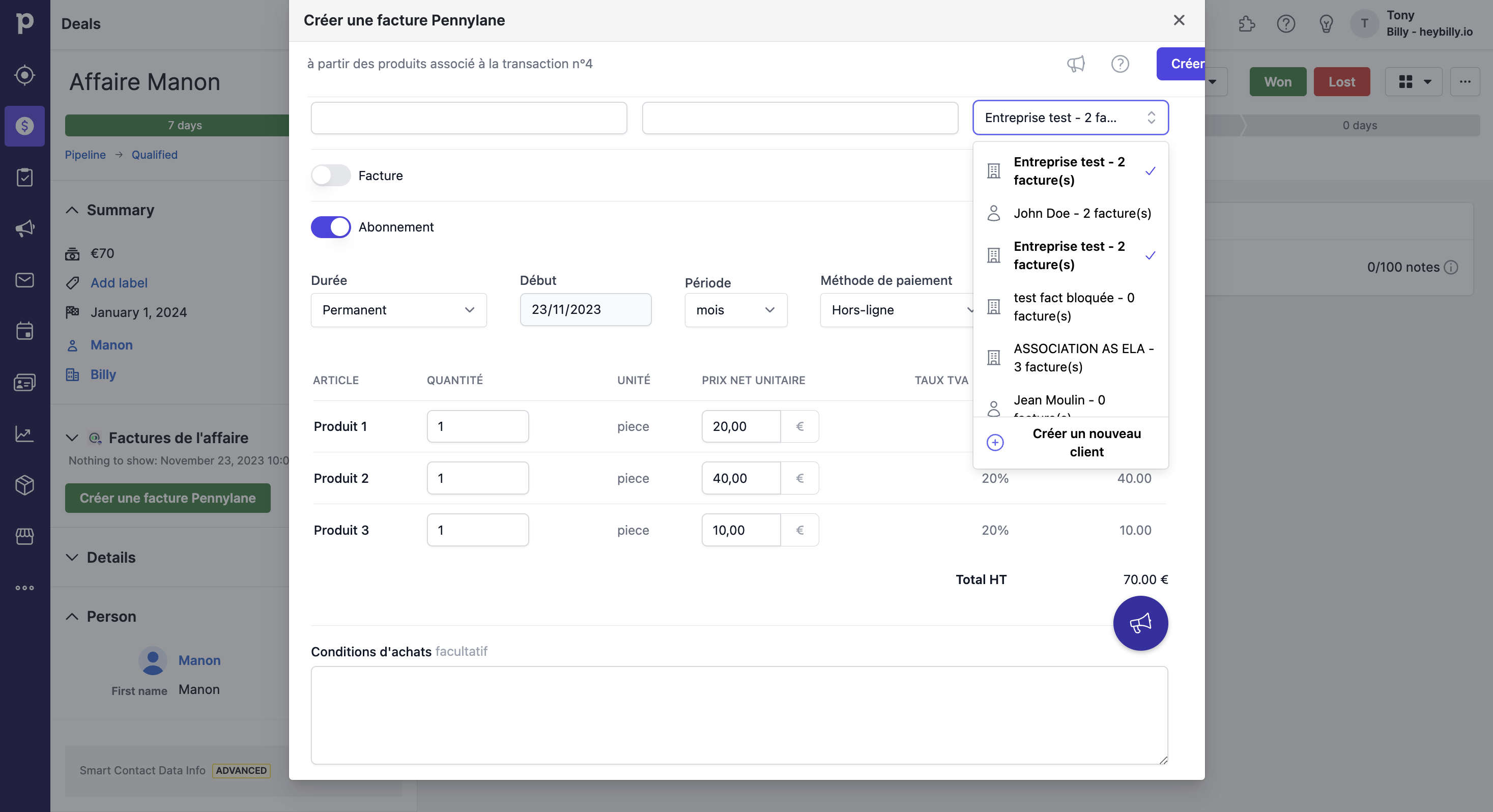The width and height of the screenshot is (1493, 812).
Task: Click green Créer une facture Pennylane button
Action: coord(167,498)
